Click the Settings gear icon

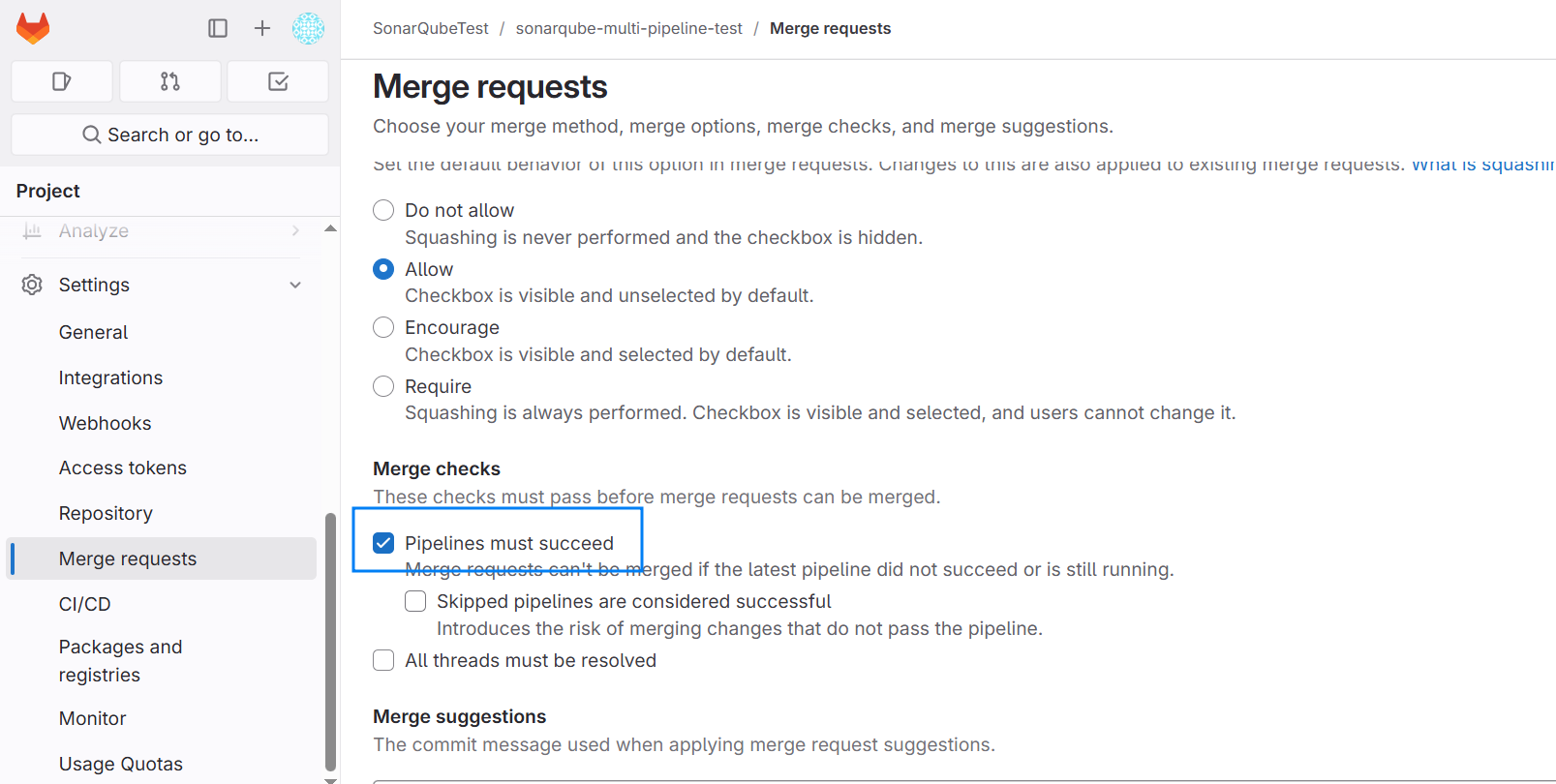pos(32,285)
